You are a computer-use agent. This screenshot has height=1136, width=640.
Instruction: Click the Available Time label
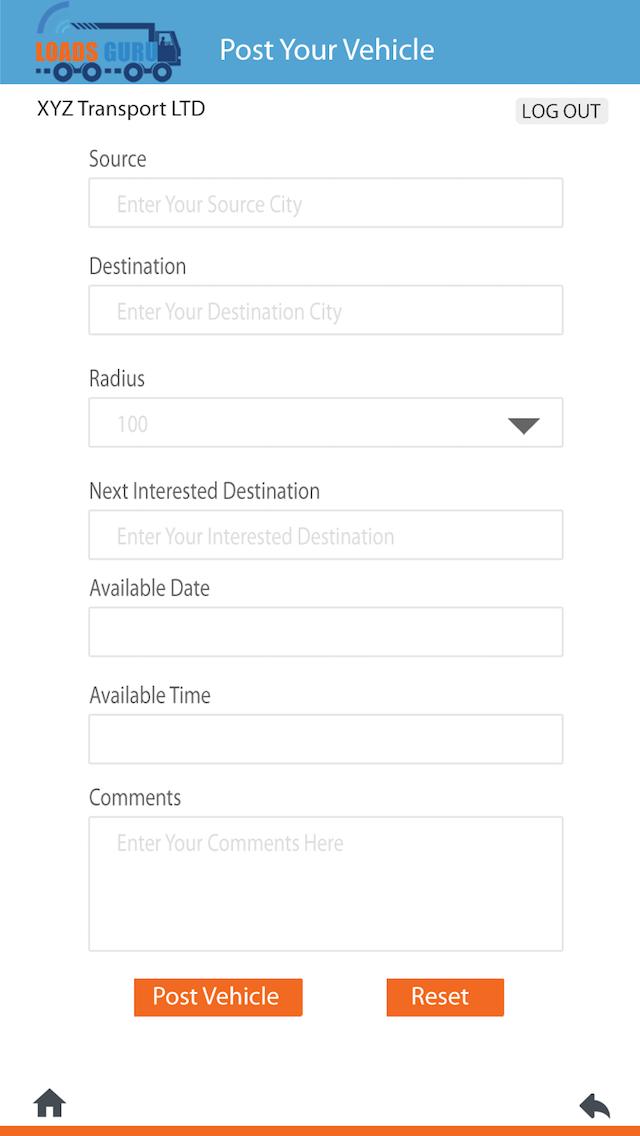(x=150, y=695)
